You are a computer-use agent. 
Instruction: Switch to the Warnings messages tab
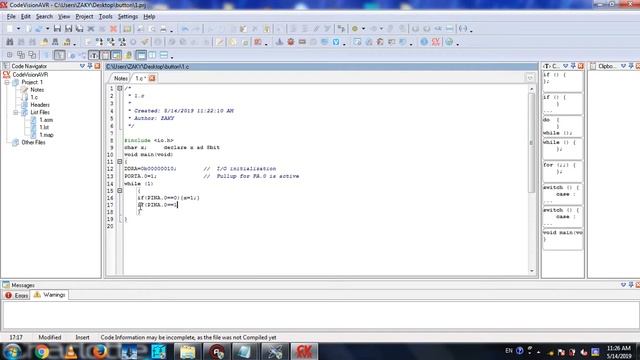pos(50,295)
